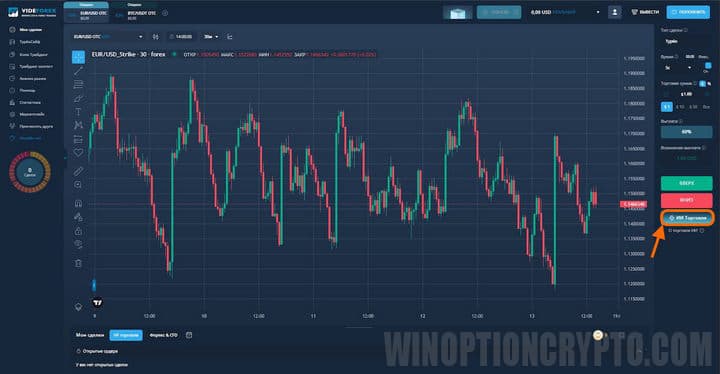The width and height of the screenshot is (720, 374).
Task: Click the ИИ Торговля button
Action: click(687, 218)
